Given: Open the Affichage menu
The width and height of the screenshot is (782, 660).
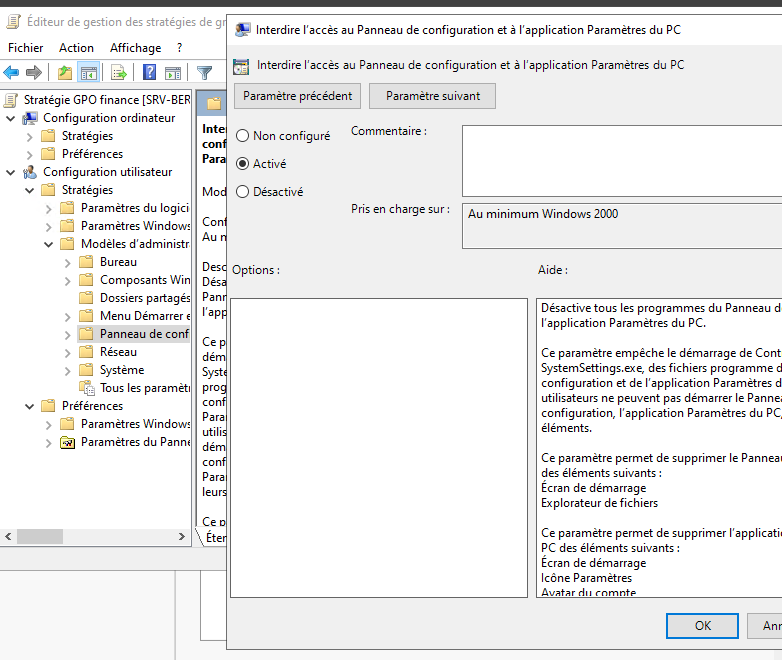Looking at the screenshot, I should click(135, 47).
